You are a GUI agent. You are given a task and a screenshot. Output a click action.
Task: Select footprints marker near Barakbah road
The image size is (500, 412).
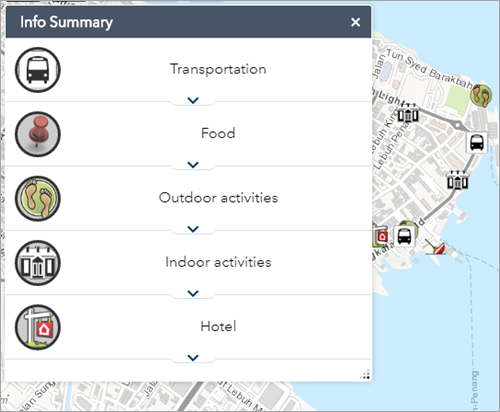[x=481, y=95]
